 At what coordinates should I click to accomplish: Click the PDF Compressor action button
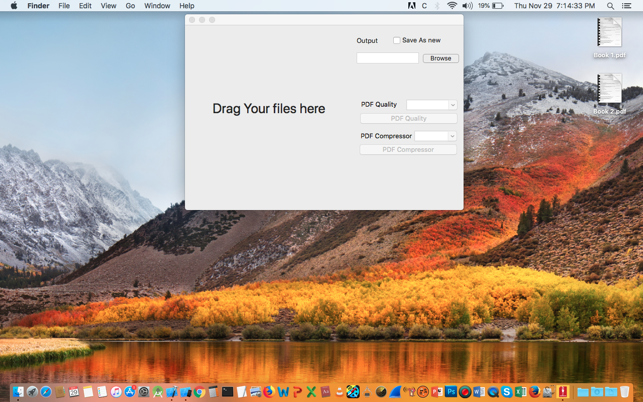pos(408,150)
